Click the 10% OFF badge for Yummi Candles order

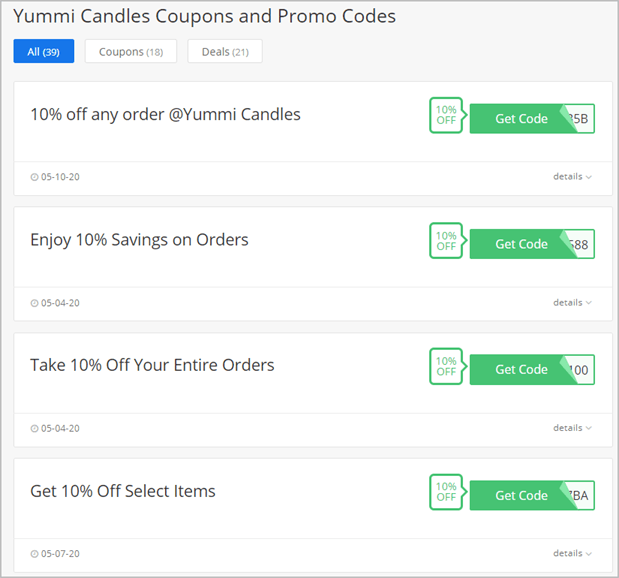click(446, 115)
